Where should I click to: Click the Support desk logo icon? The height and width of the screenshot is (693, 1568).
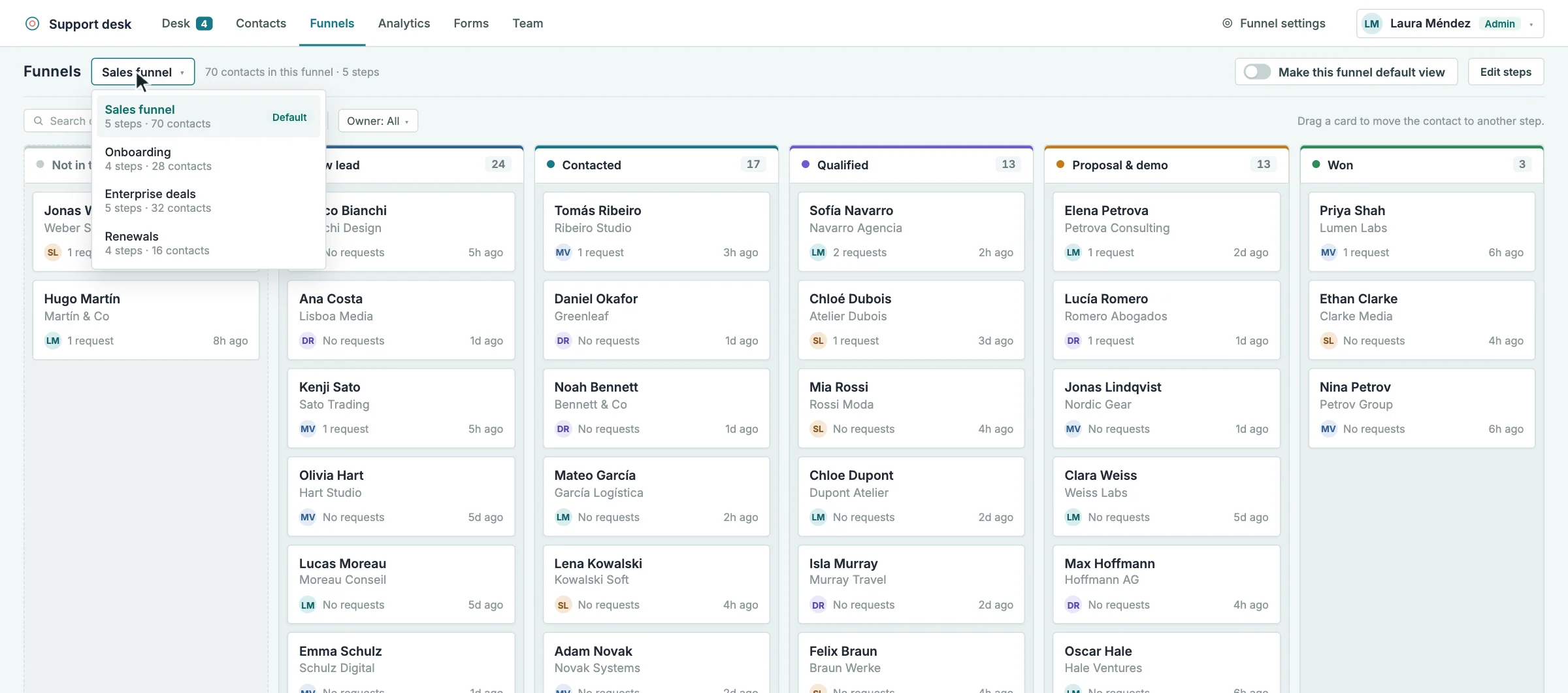pyautogui.click(x=32, y=24)
